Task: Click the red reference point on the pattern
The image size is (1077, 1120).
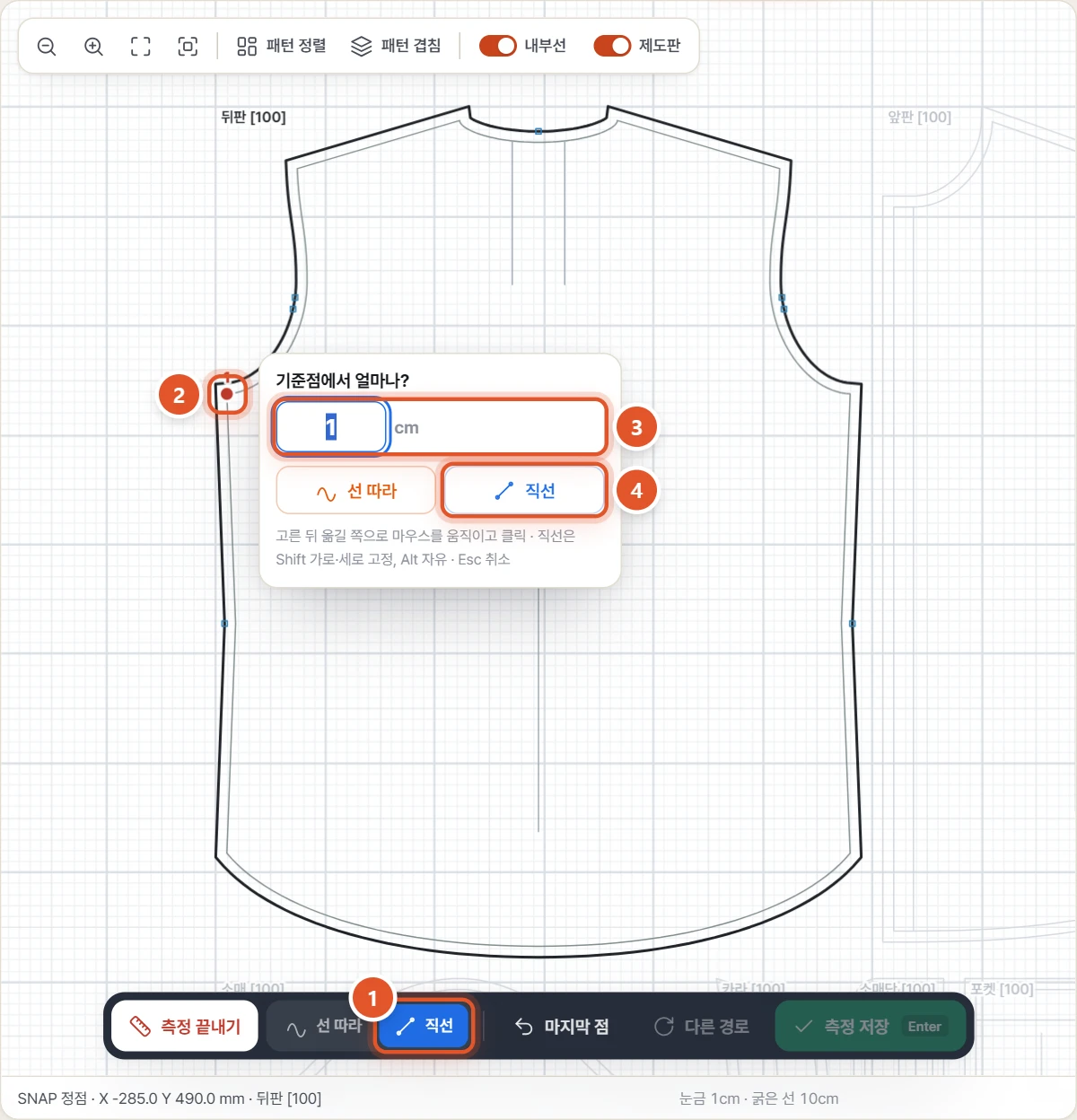Action: click(227, 394)
